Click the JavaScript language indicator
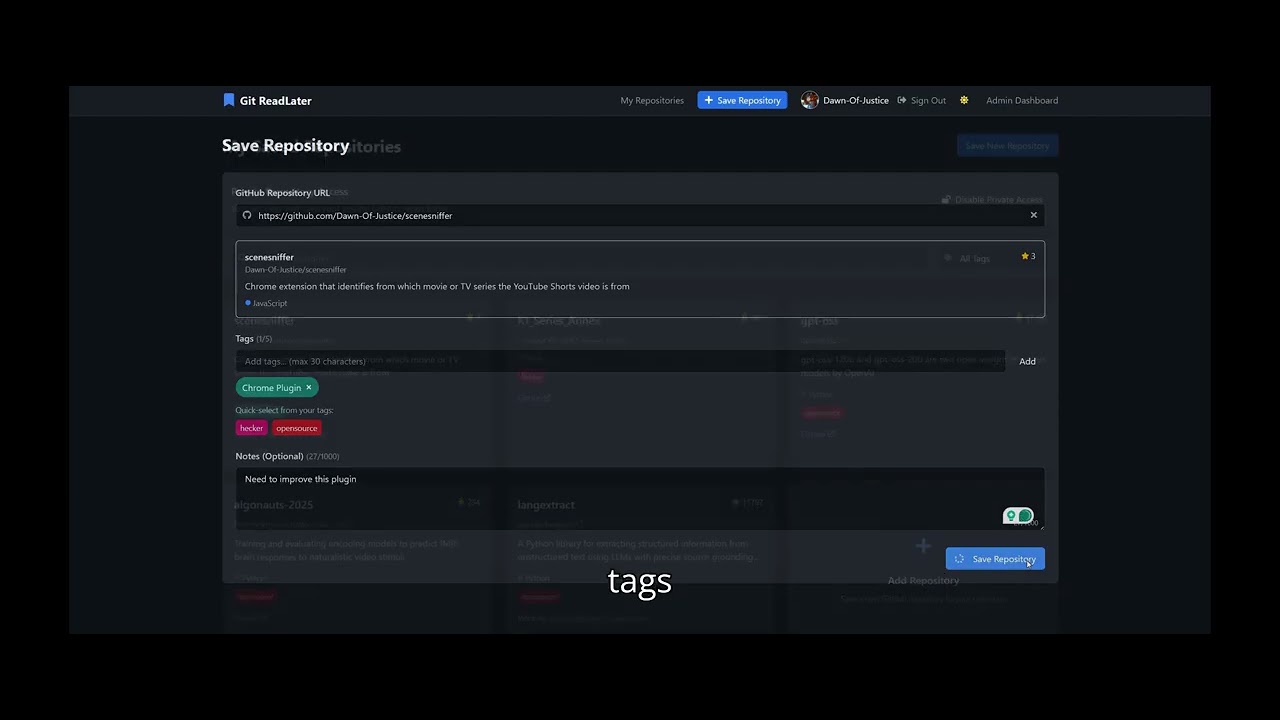This screenshot has height=720, width=1280. (266, 303)
